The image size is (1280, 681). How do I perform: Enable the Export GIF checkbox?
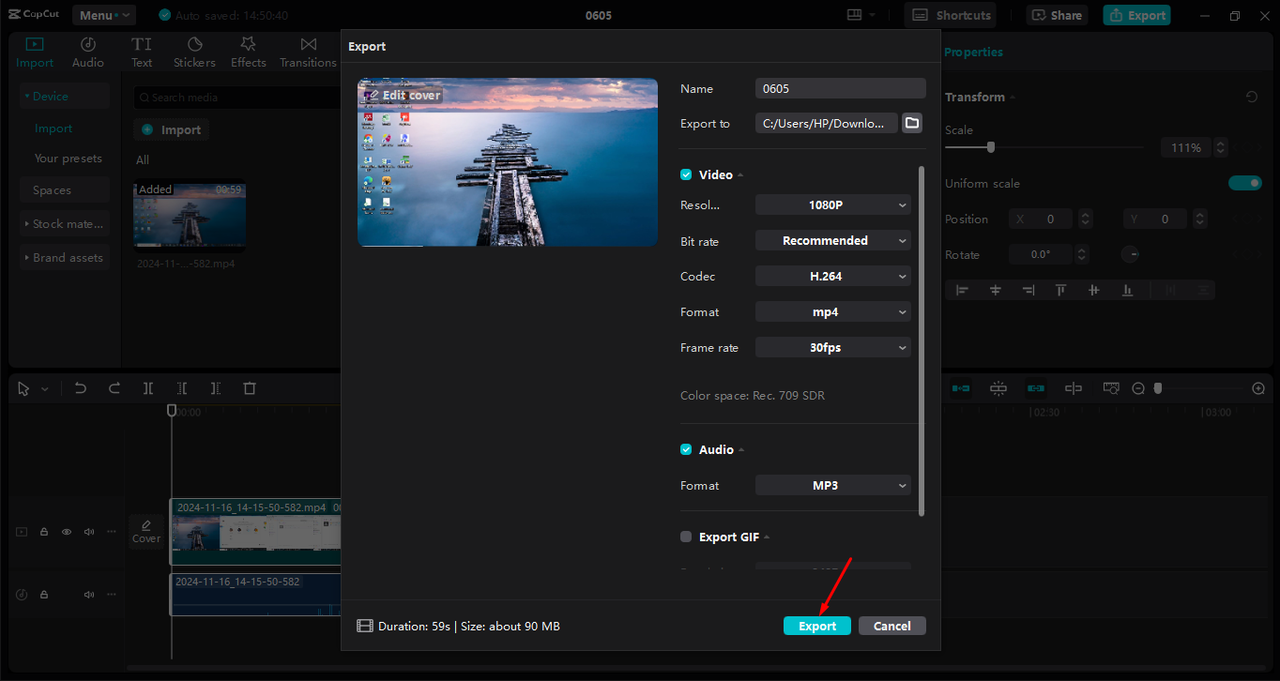686,537
